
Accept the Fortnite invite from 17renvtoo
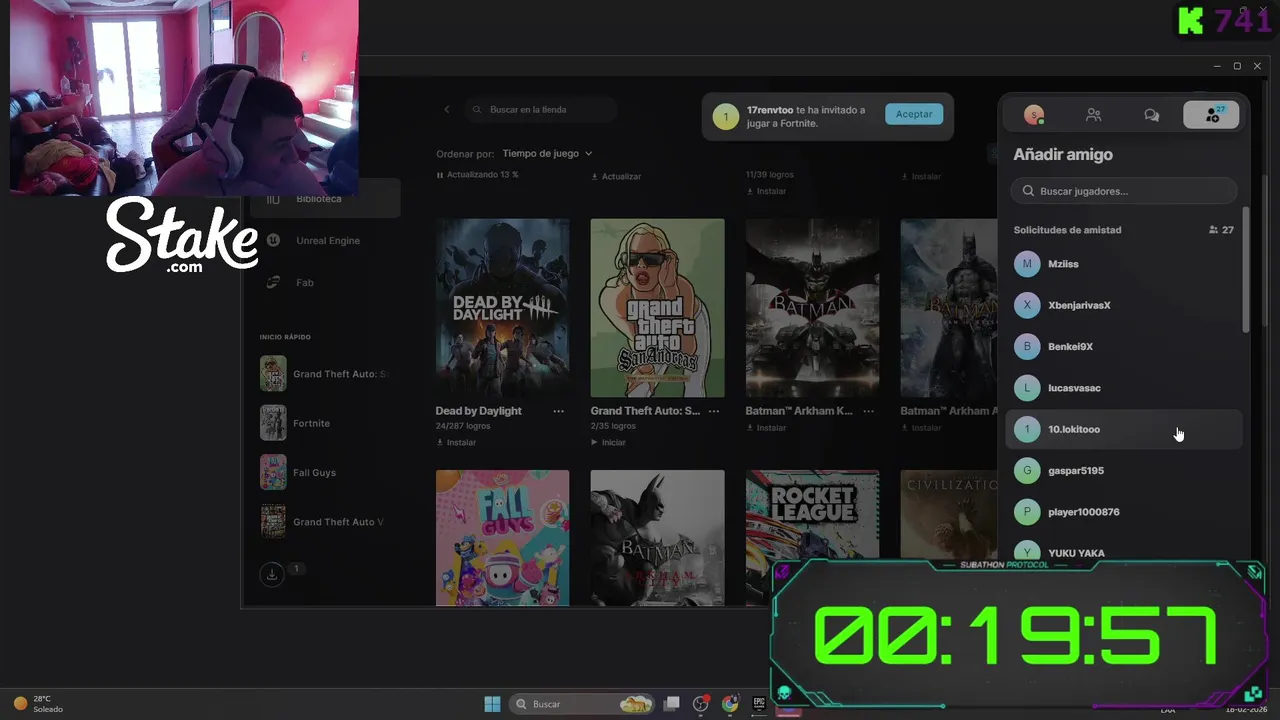point(914,114)
